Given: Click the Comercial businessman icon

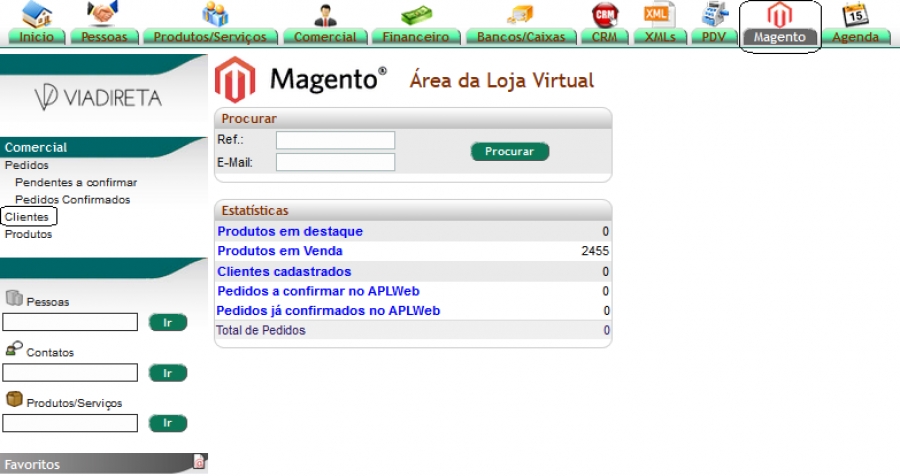Looking at the screenshot, I should click(x=325, y=15).
